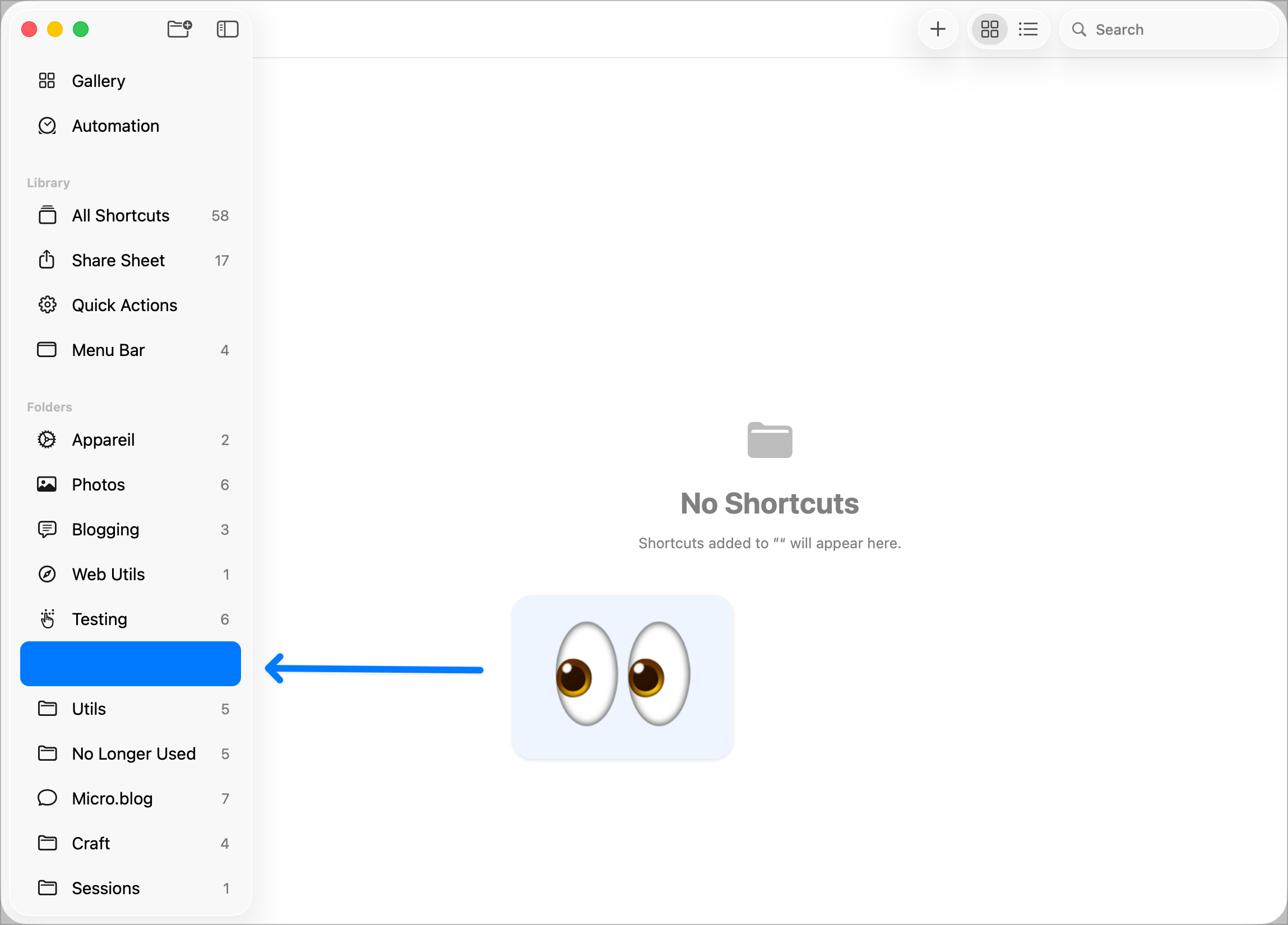
Task: Click the Menu Bar window icon
Action: pyautogui.click(x=47, y=349)
